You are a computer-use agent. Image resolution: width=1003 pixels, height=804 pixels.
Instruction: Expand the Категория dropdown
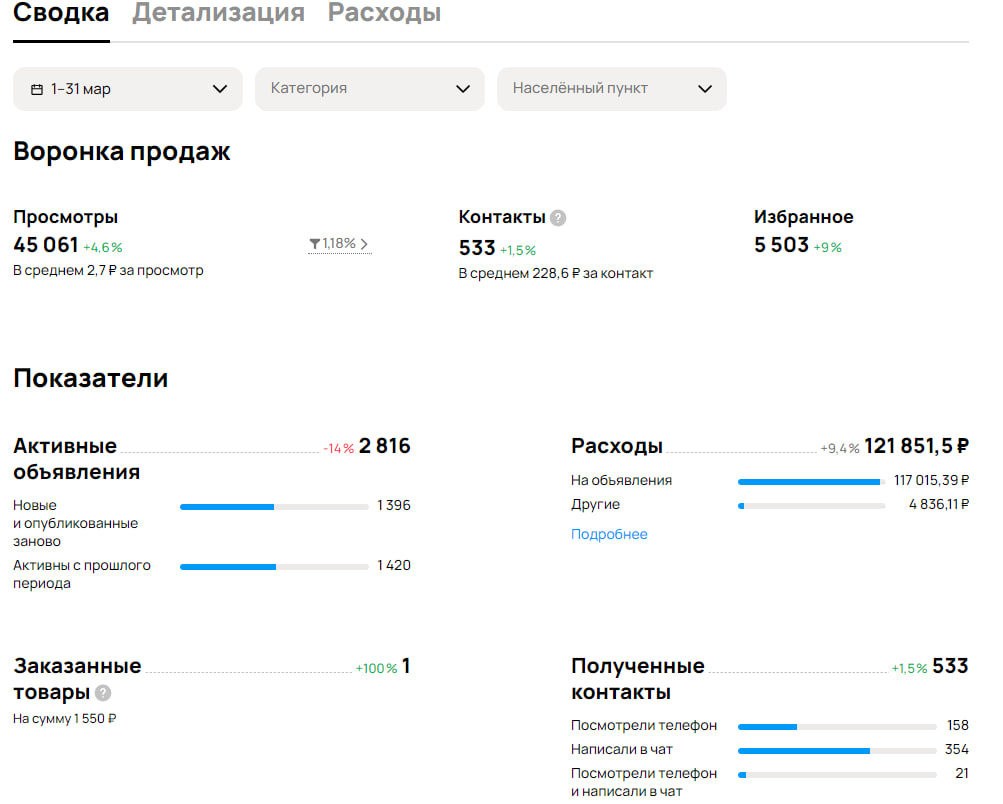pos(369,88)
